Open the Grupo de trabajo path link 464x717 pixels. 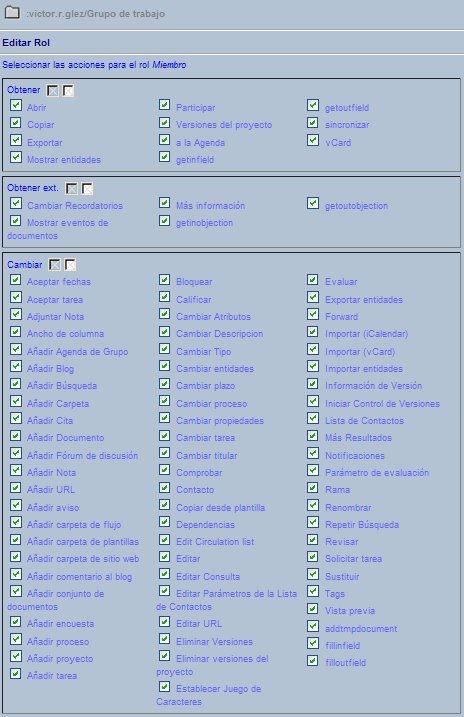point(126,14)
